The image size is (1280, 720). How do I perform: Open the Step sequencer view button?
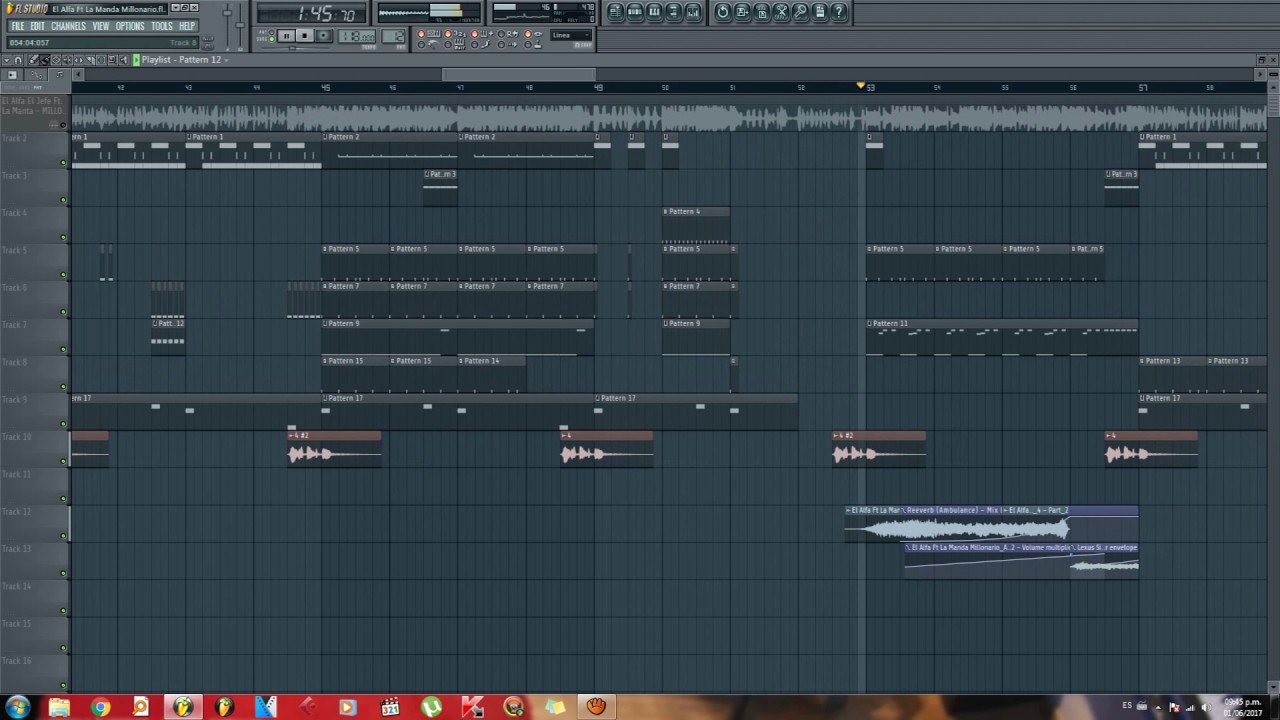635,12
